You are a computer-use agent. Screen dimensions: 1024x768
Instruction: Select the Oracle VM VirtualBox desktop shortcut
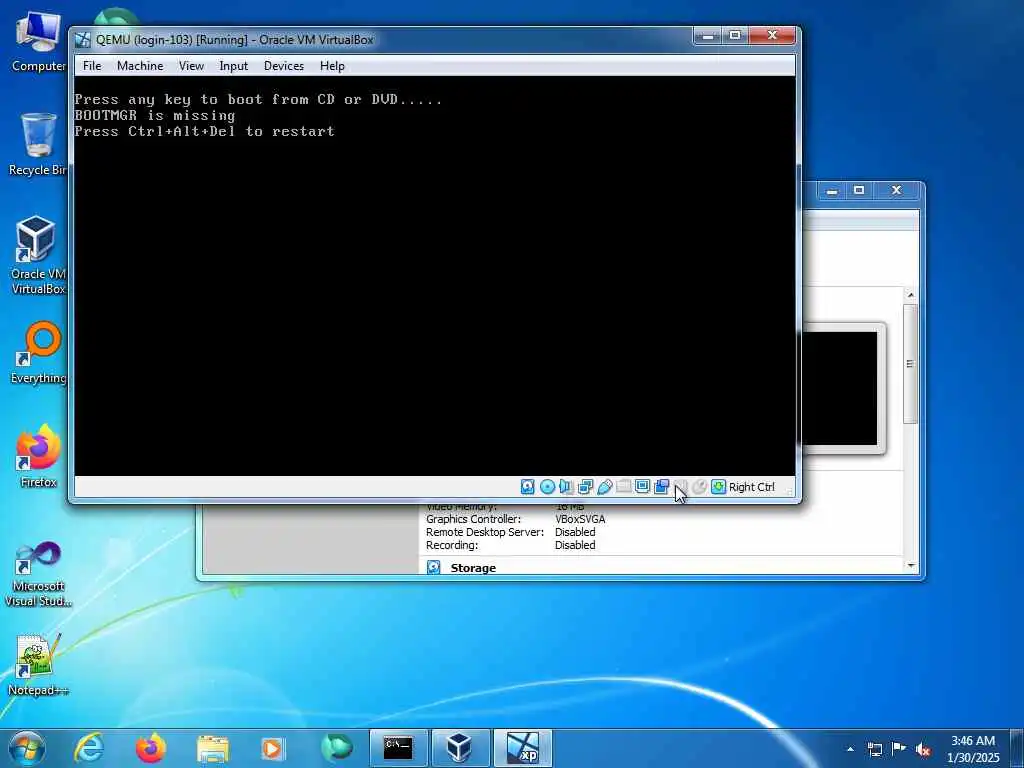38,255
